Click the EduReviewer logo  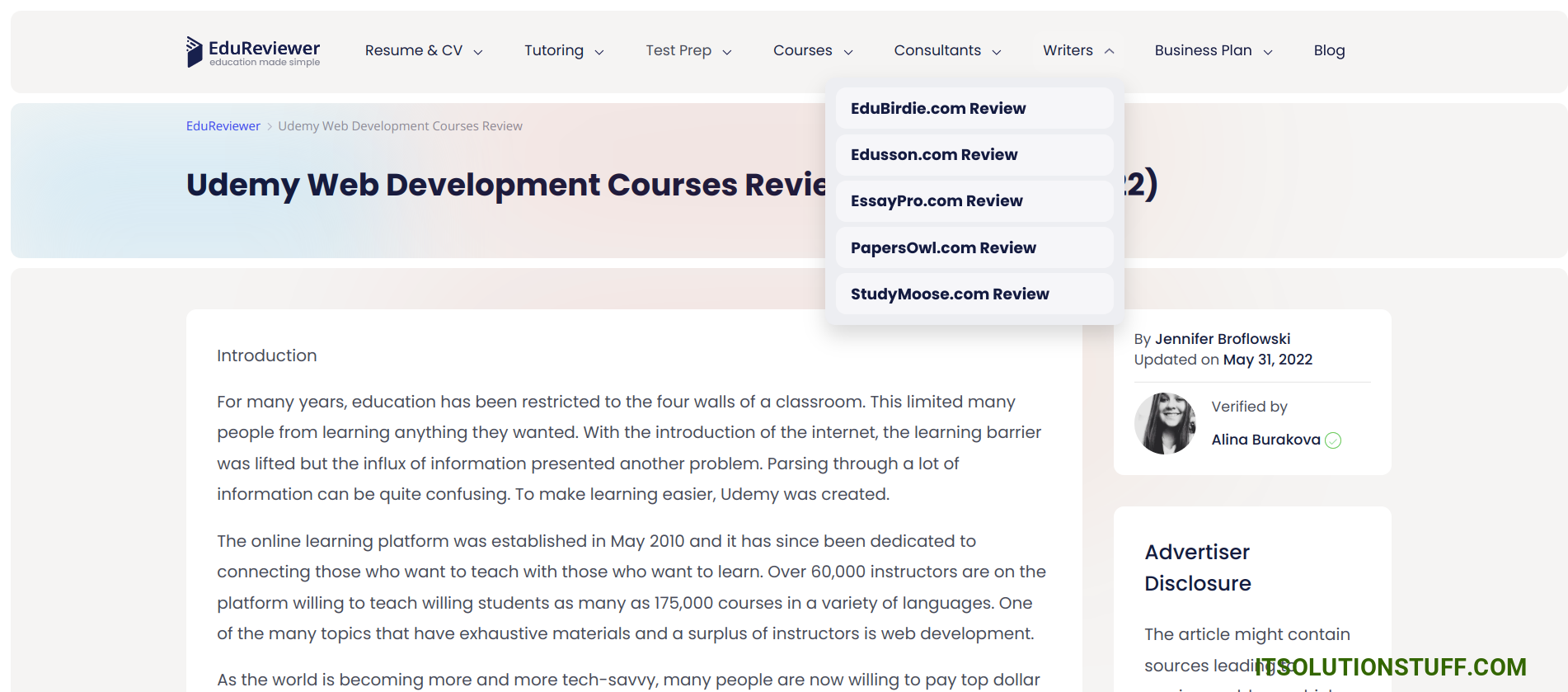(253, 52)
